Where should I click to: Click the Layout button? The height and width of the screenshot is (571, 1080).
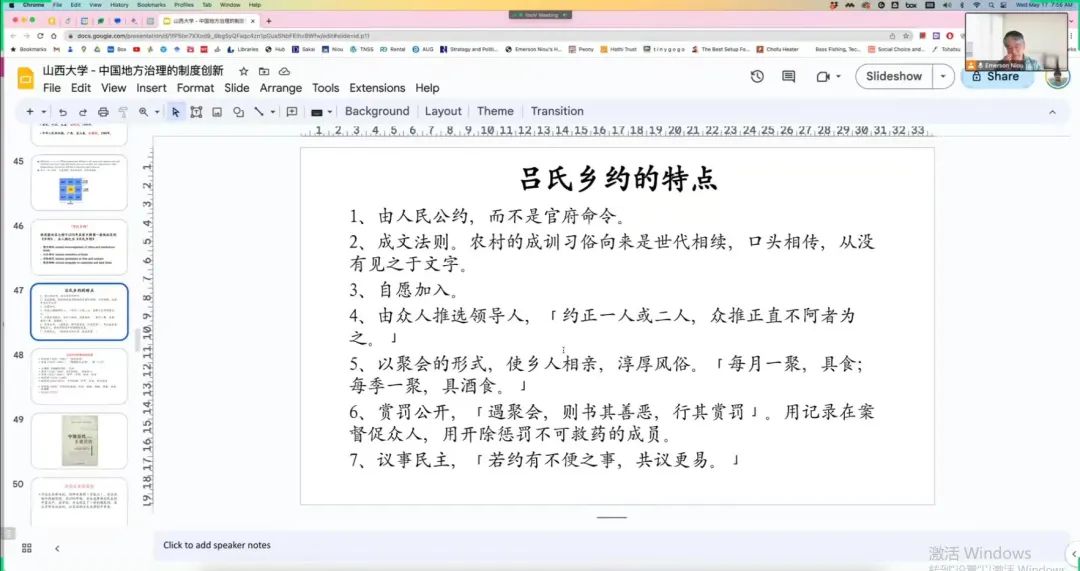[443, 112]
